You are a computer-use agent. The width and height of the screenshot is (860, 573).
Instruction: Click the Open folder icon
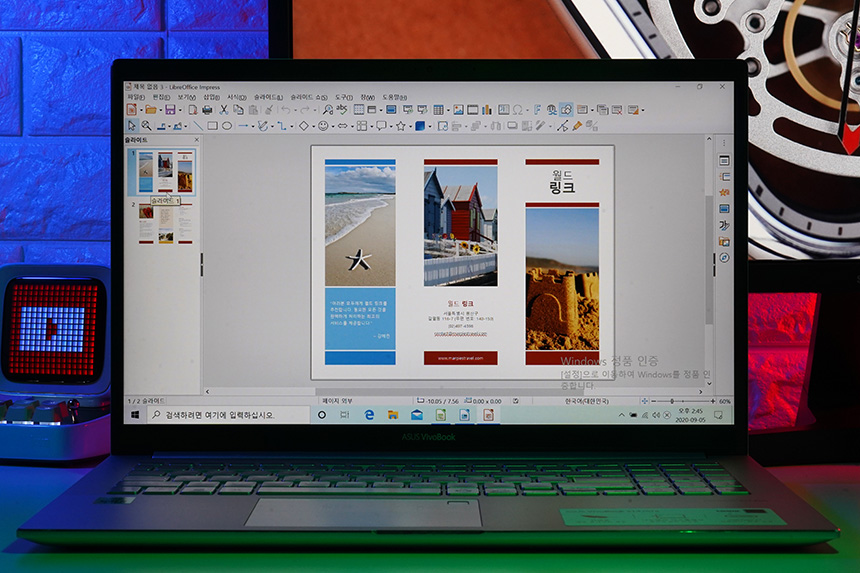point(151,110)
